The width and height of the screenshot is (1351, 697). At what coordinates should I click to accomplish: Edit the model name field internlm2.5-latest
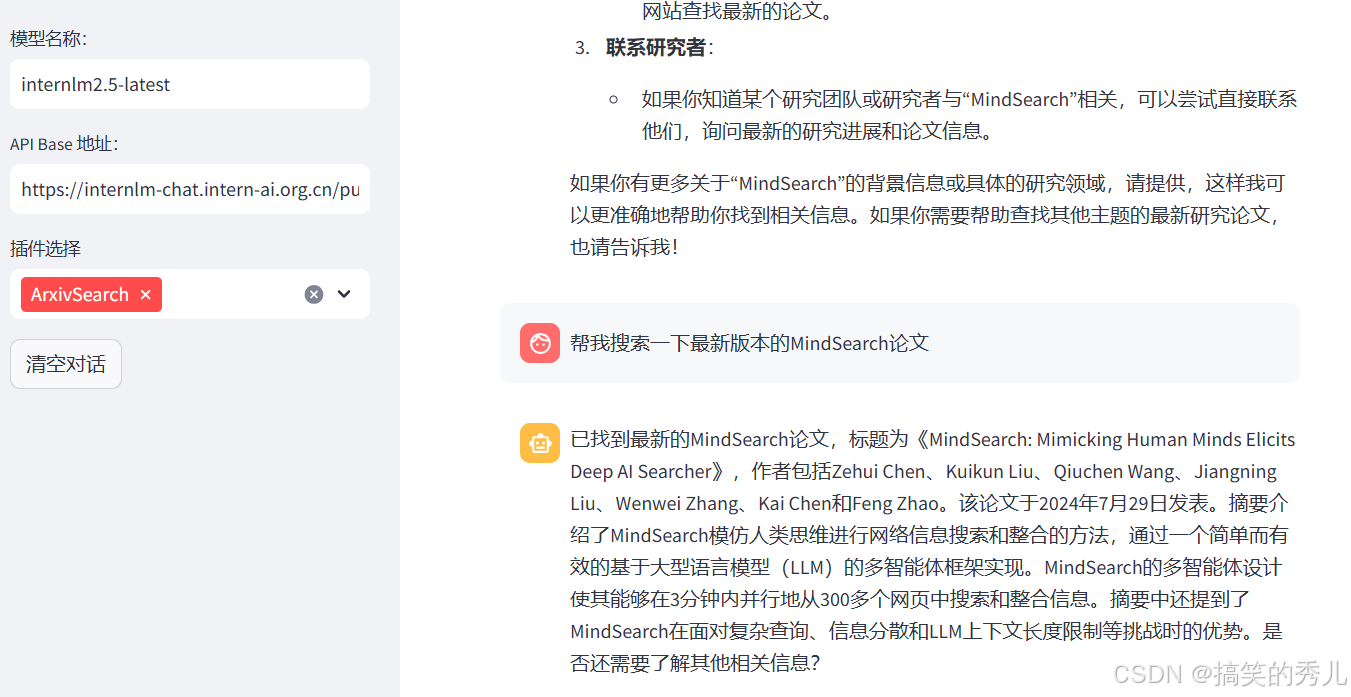pyautogui.click(x=190, y=84)
